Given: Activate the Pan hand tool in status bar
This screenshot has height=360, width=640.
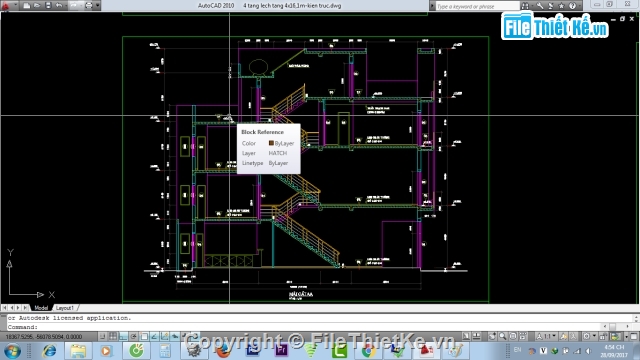Looking at the screenshot, I should (492, 337).
